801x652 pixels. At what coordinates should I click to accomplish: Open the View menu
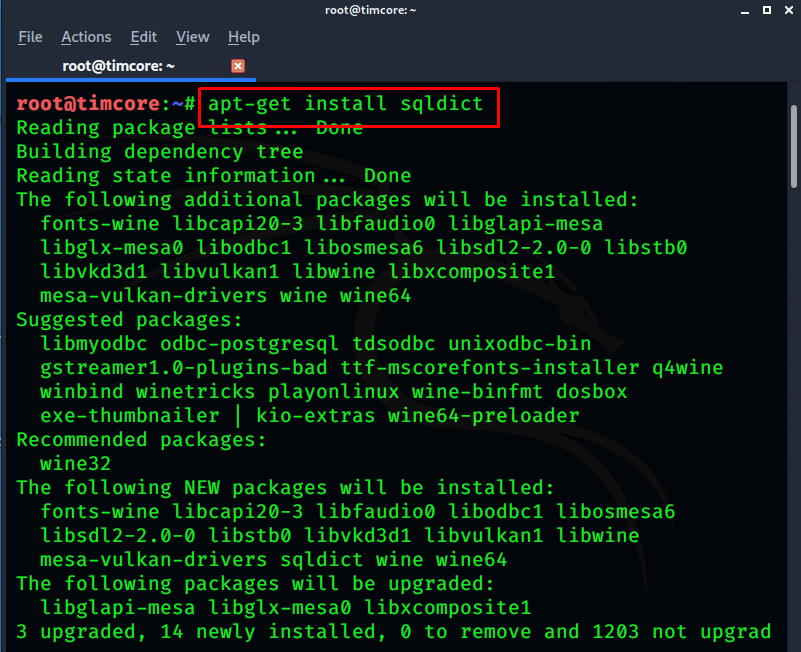click(x=193, y=37)
